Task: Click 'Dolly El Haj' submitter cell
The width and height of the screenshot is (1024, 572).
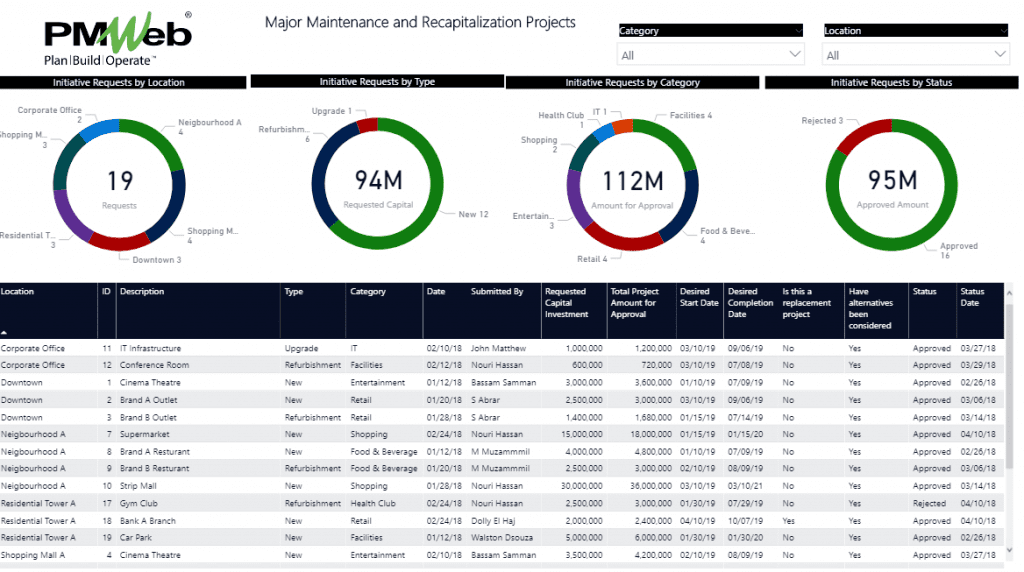Action: click(x=493, y=521)
